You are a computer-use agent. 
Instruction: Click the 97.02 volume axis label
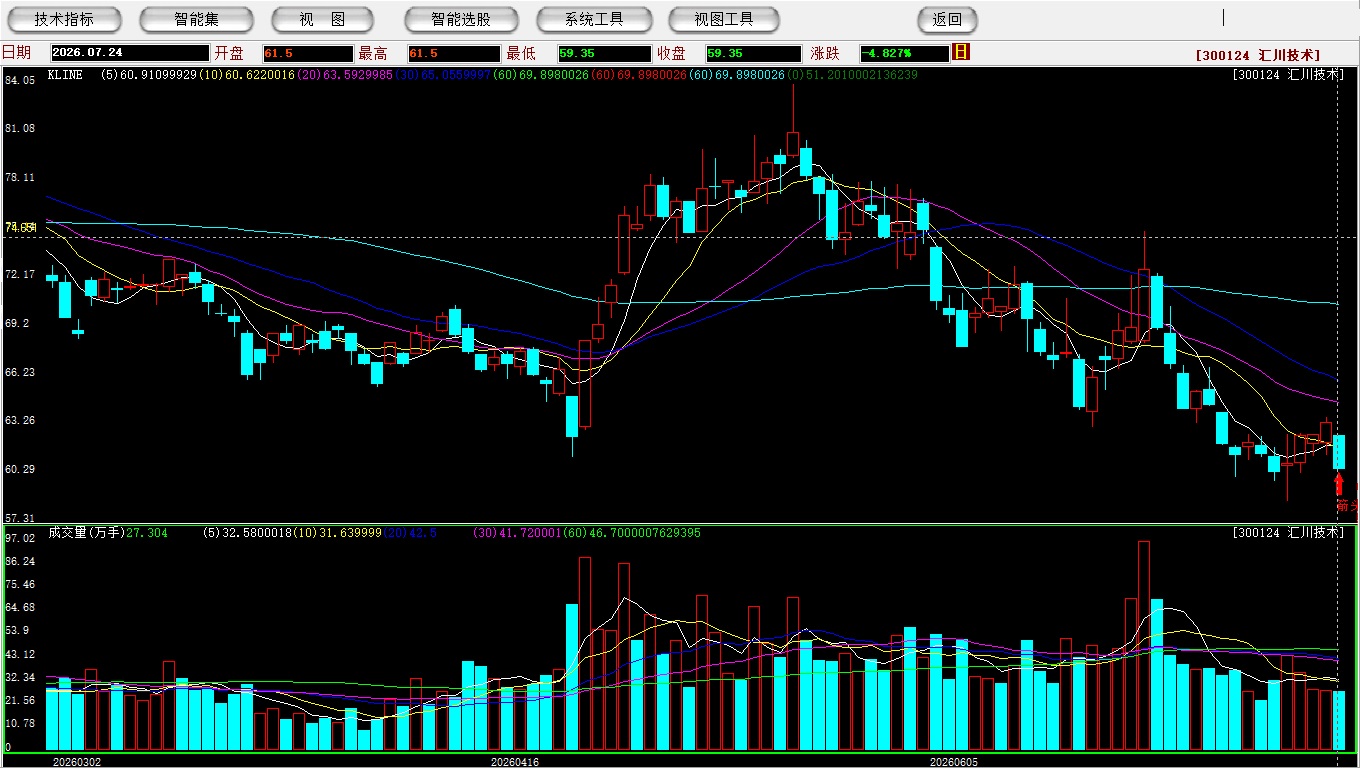(x=20, y=538)
